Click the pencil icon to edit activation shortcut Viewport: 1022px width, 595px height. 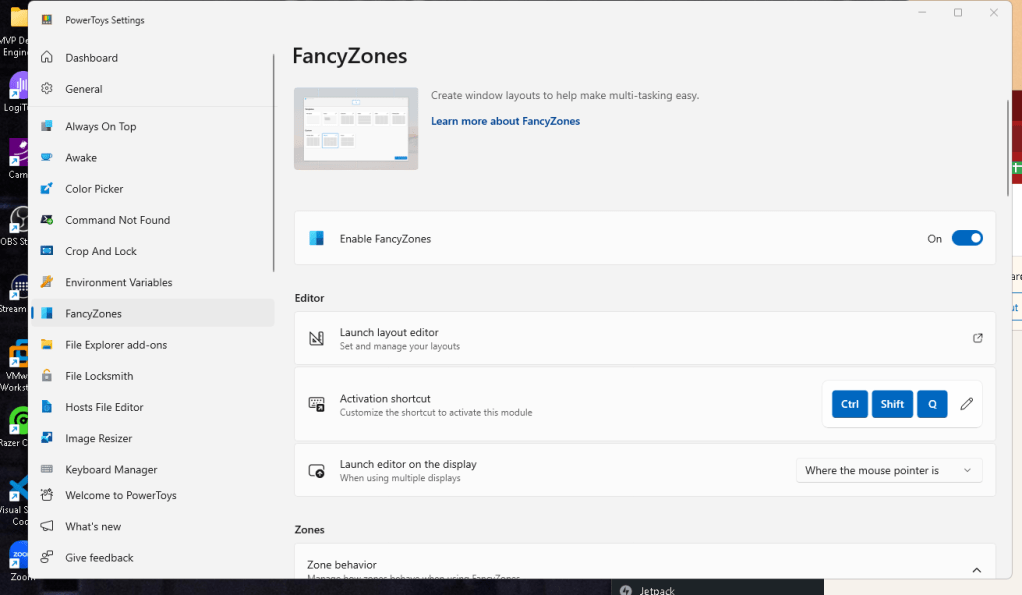[x=967, y=404]
